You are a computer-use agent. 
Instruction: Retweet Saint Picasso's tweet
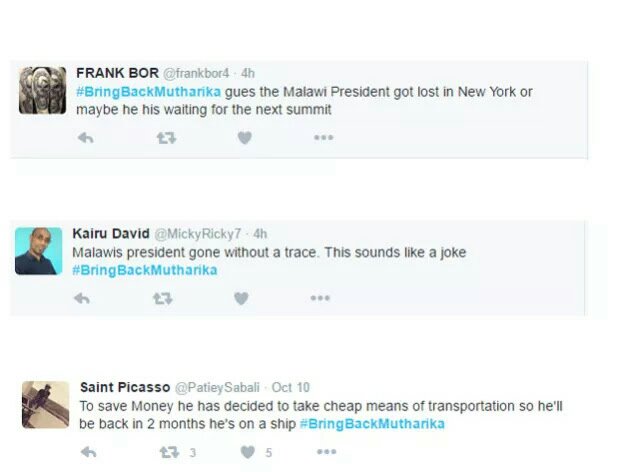pyautogui.click(x=170, y=452)
